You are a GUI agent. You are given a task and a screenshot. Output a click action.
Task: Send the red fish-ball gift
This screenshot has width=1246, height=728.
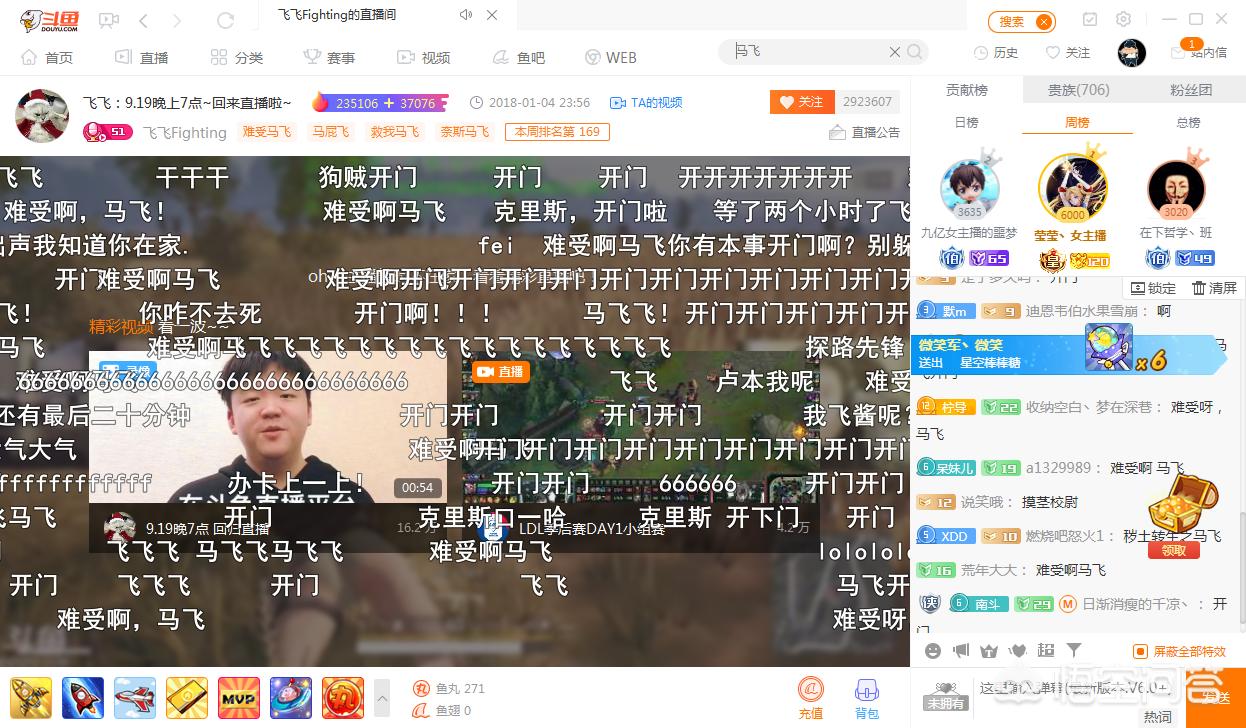click(x=343, y=698)
